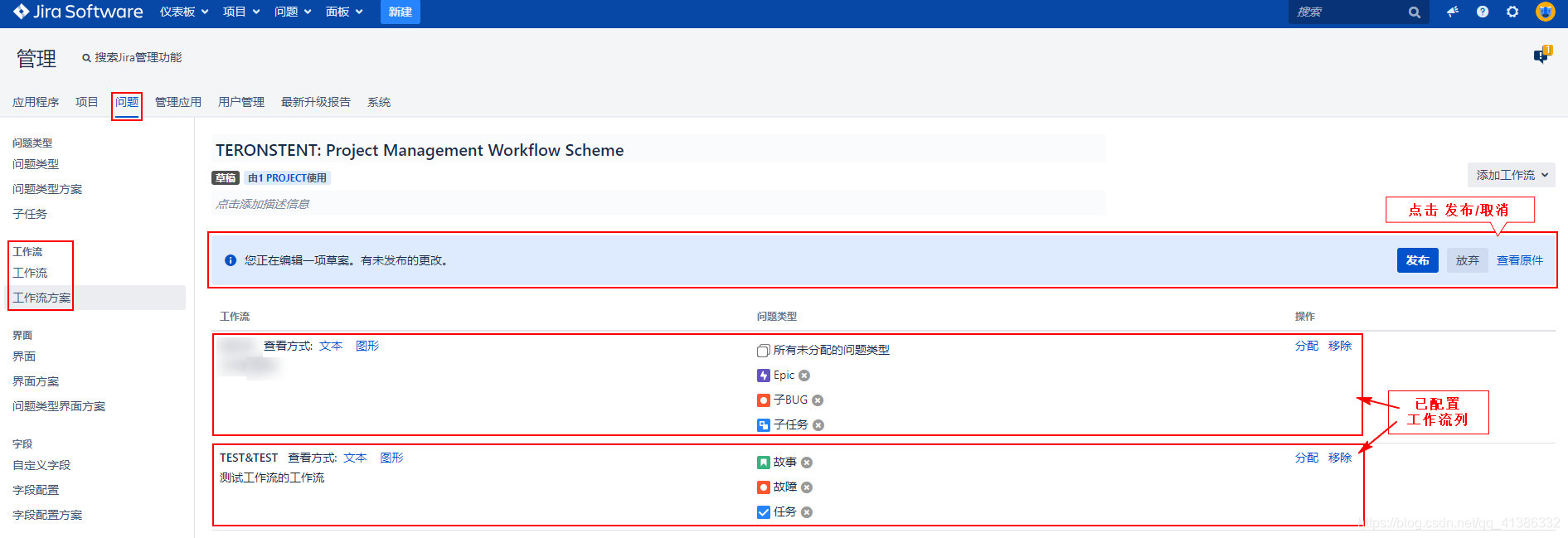Open the 查看原件 link
Image resolution: width=1568 pixels, height=538 pixels.
coord(1520,260)
